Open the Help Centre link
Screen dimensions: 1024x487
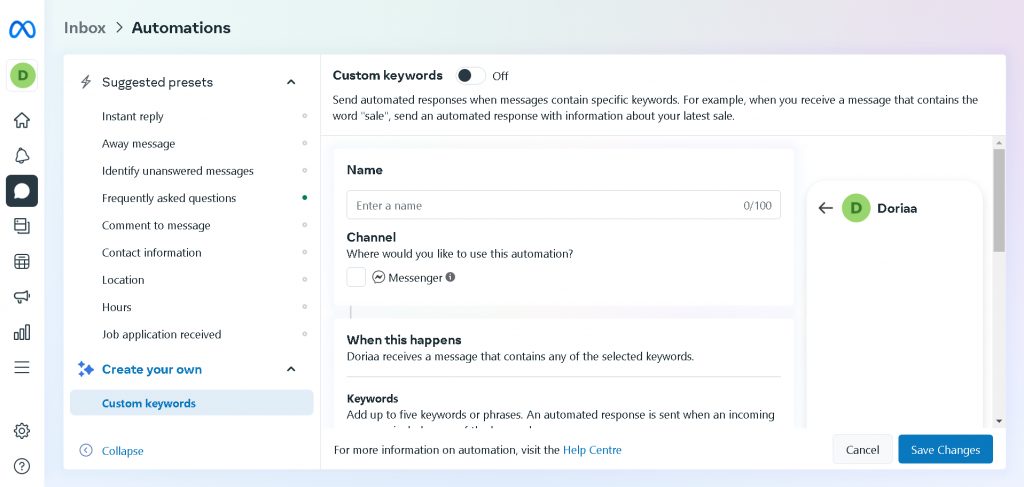(592, 450)
